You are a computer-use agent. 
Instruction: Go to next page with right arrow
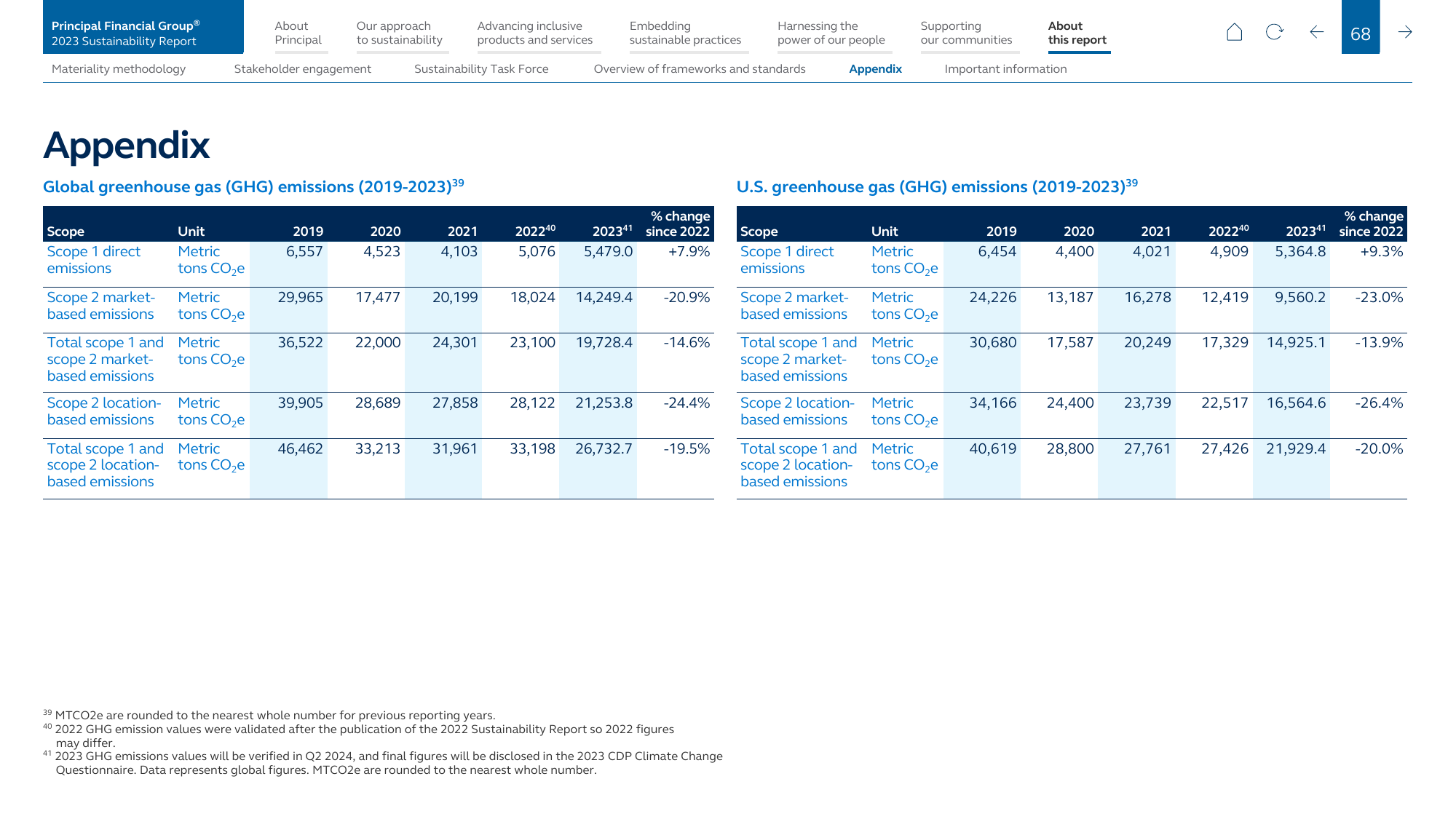click(x=1405, y=32)
